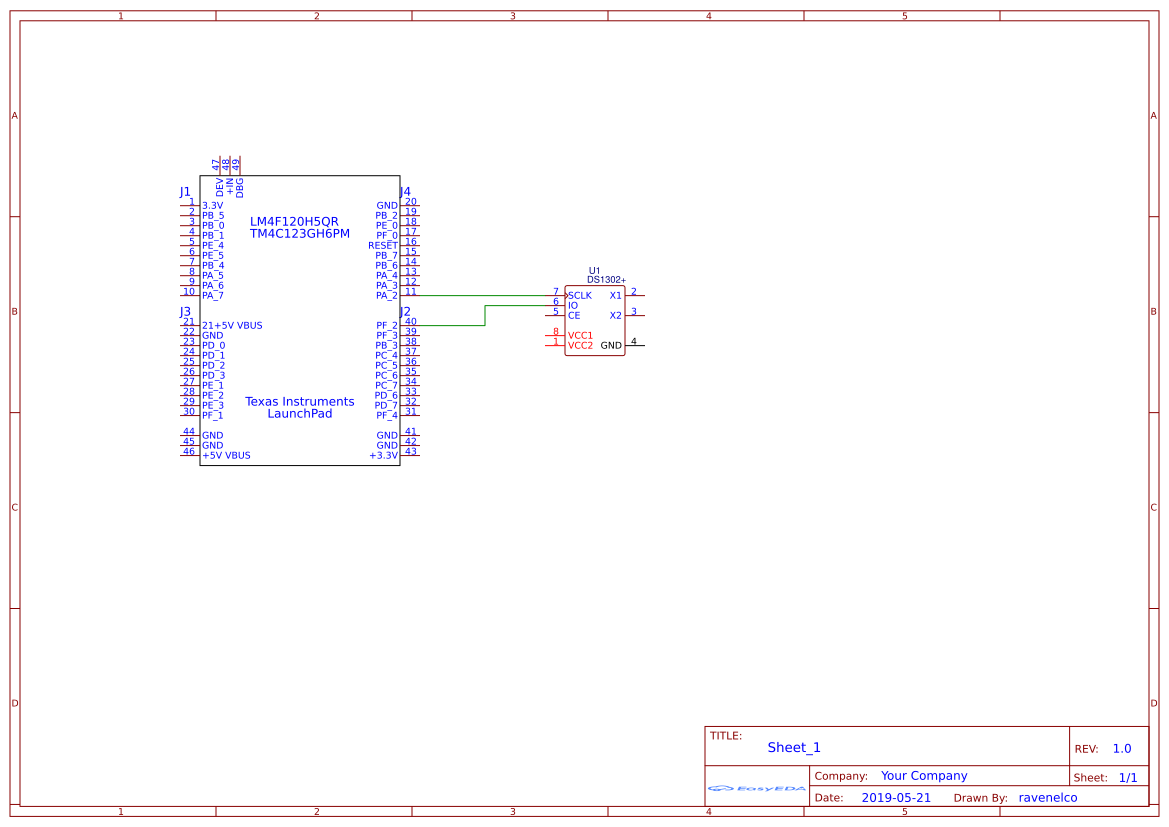
Task: Click the VCC1 pin 8 label
Action: [580, 336]
